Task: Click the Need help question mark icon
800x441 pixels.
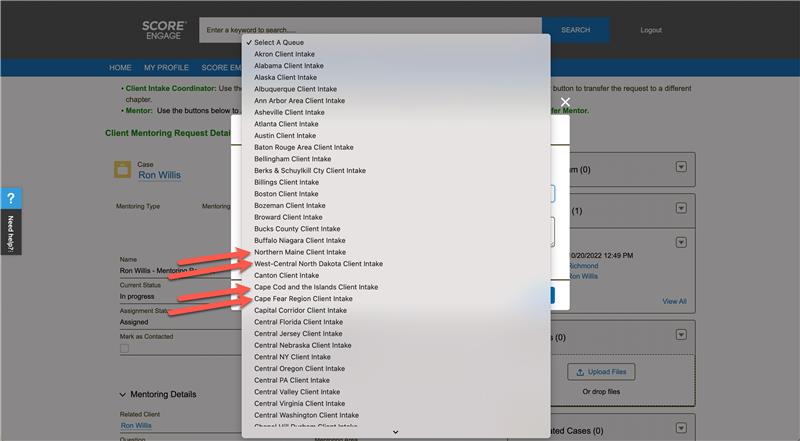Action: click(x=11, y=198)
